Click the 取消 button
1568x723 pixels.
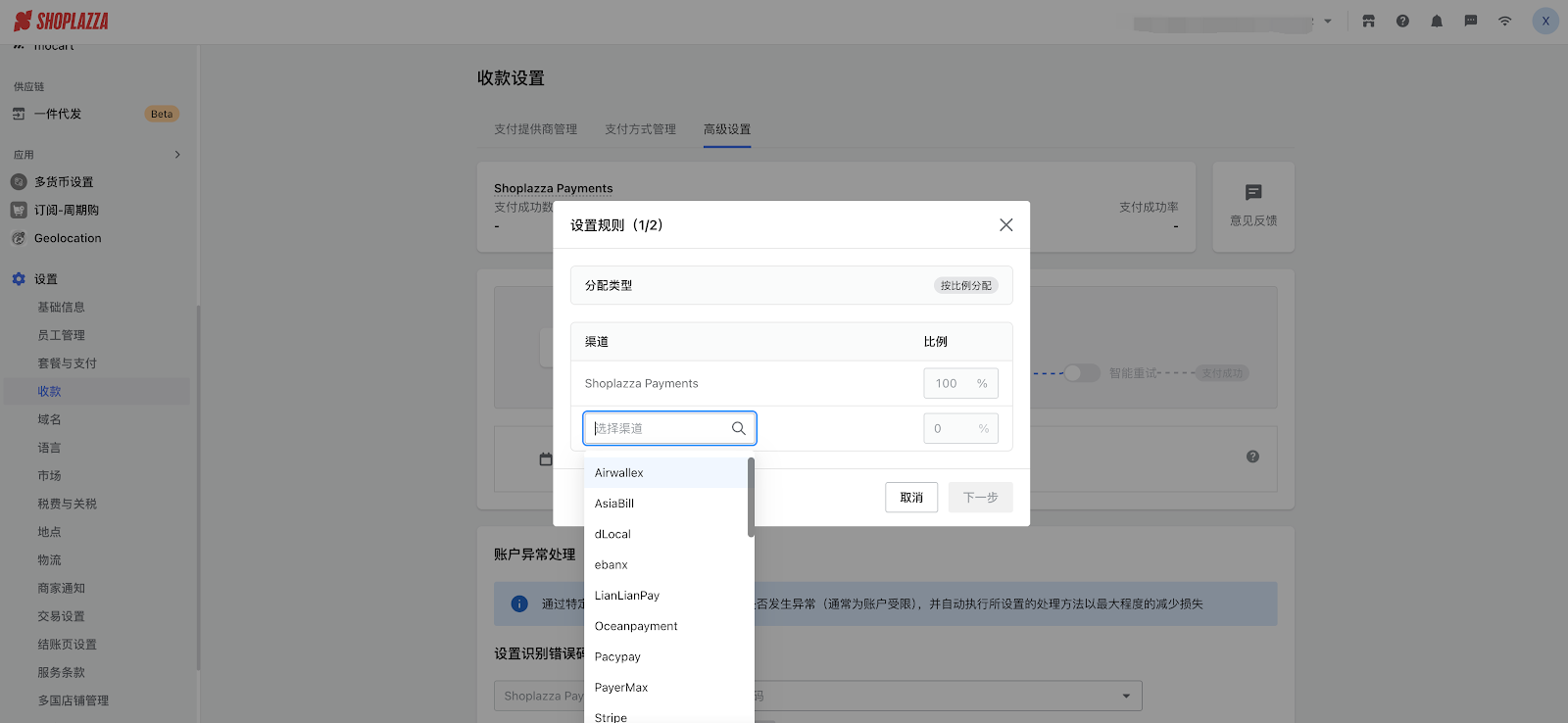(911, 498)
